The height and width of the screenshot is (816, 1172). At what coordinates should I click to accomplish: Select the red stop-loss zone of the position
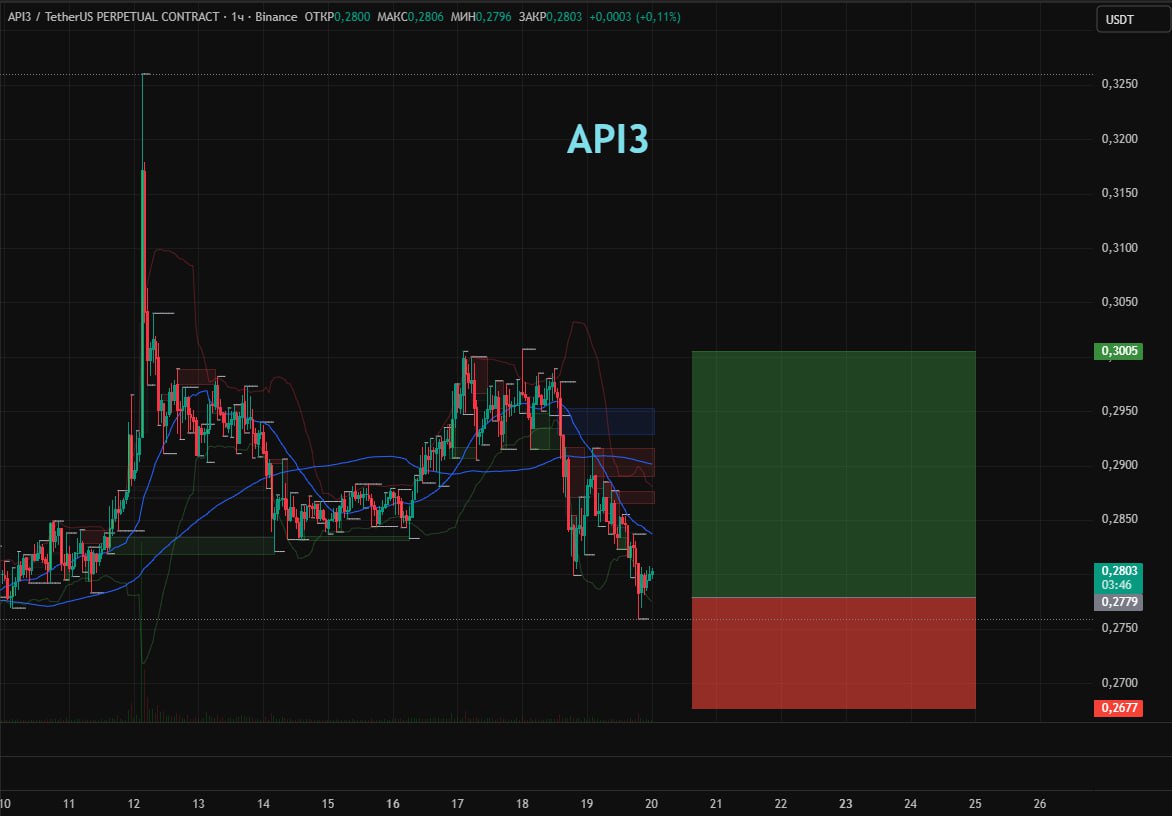[x=833, y=653]
